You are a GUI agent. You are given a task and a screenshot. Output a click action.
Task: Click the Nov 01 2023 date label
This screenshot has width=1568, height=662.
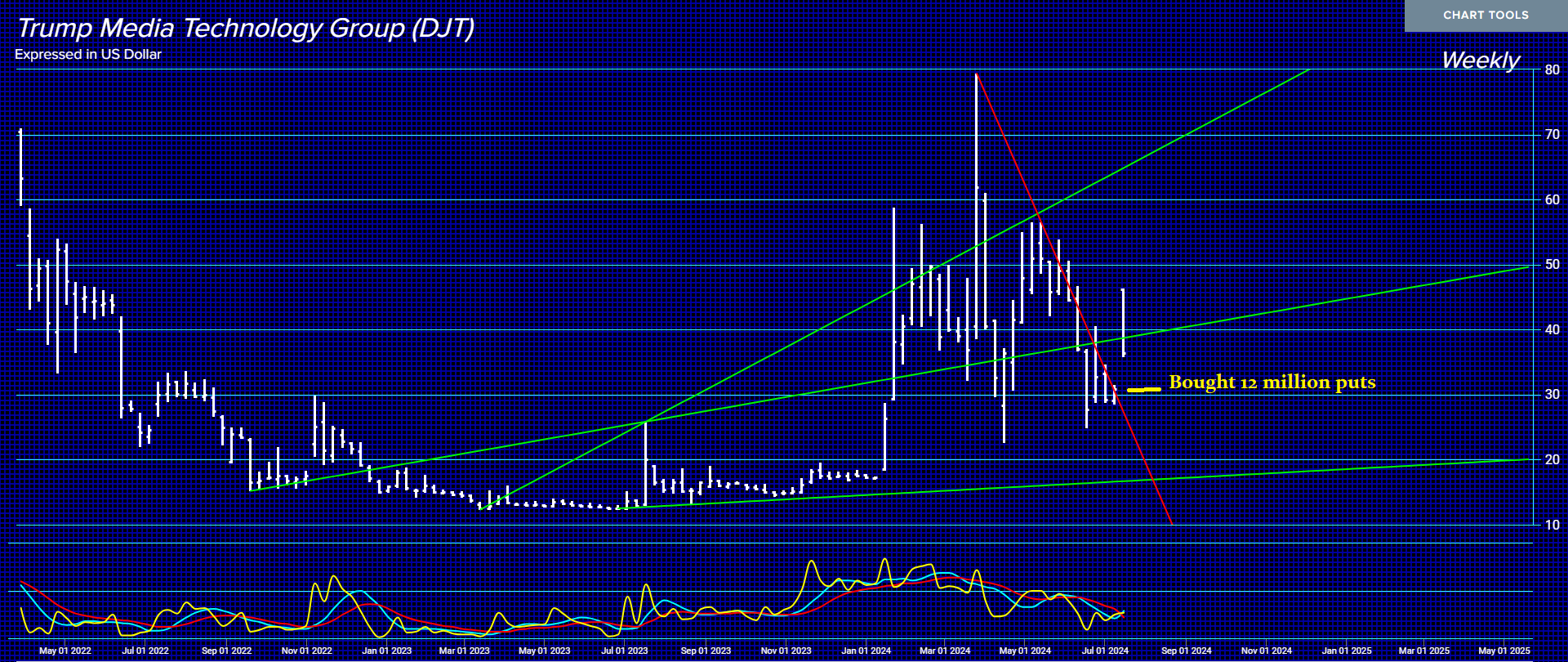[786, 651]
